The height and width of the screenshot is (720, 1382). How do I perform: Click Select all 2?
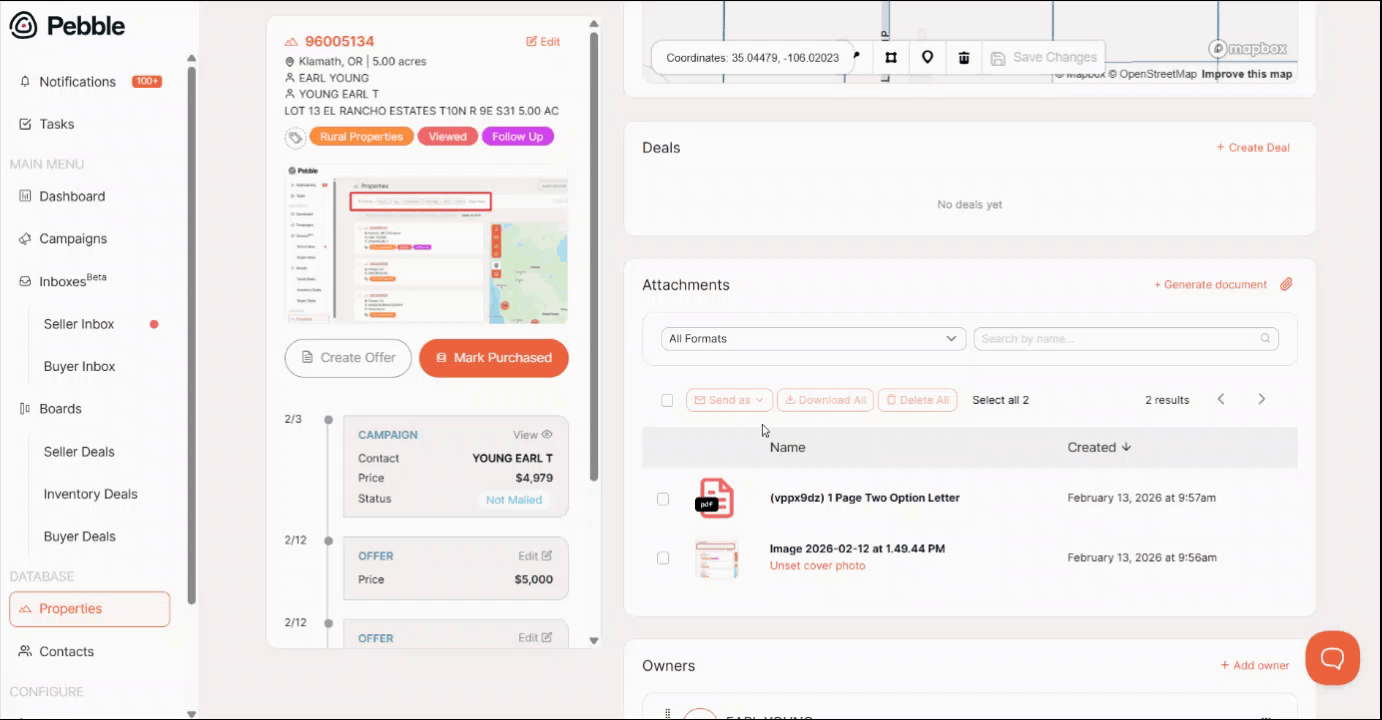1000,400
